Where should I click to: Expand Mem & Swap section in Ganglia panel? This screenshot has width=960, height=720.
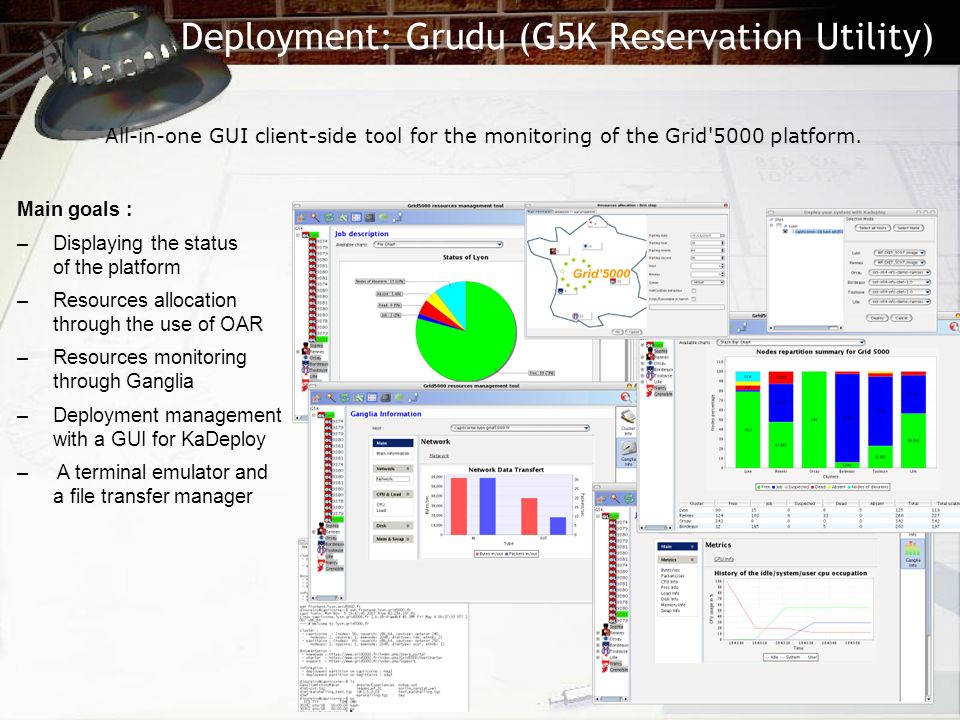point(393,539)
